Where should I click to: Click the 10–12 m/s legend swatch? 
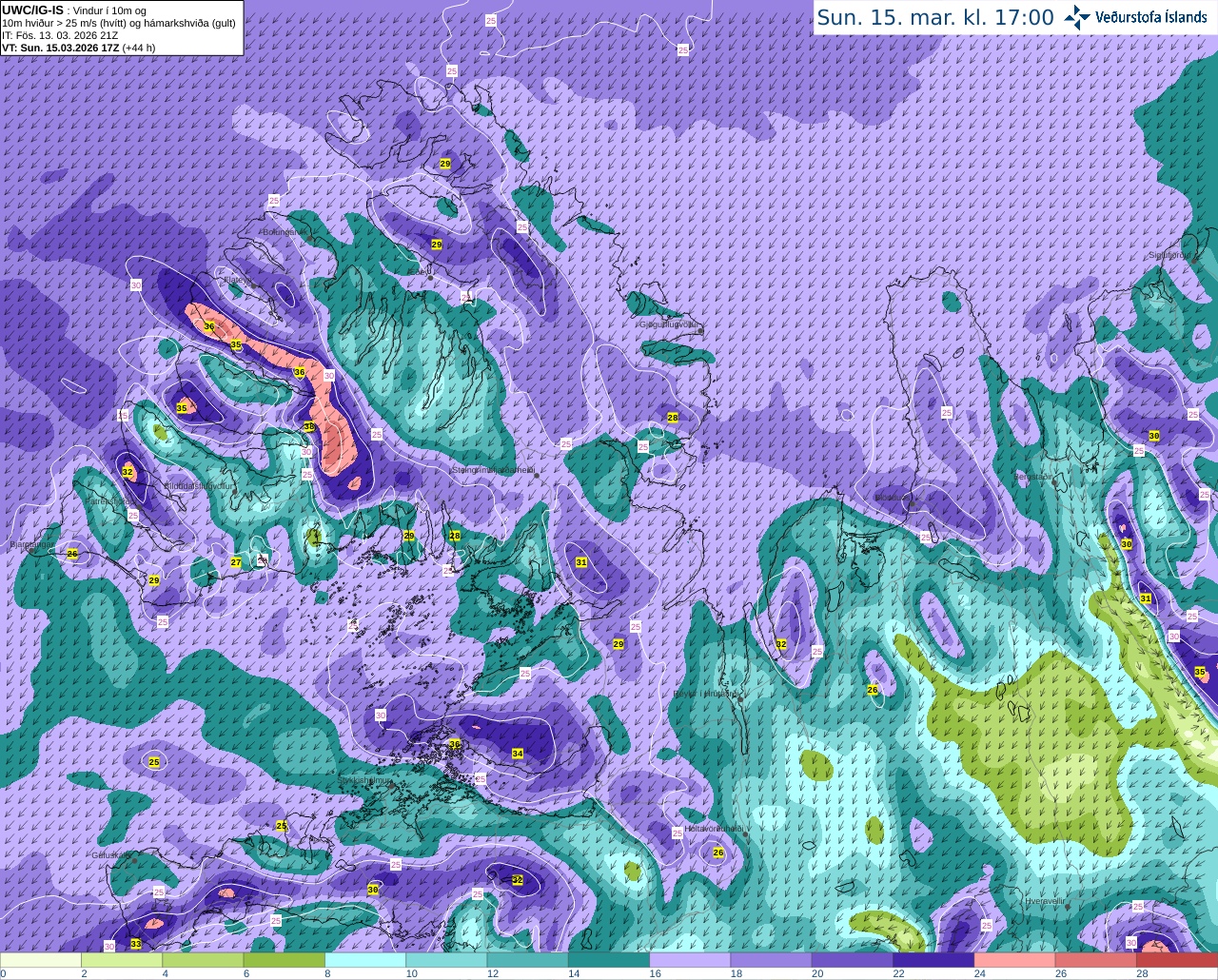[x=447, y=960]
